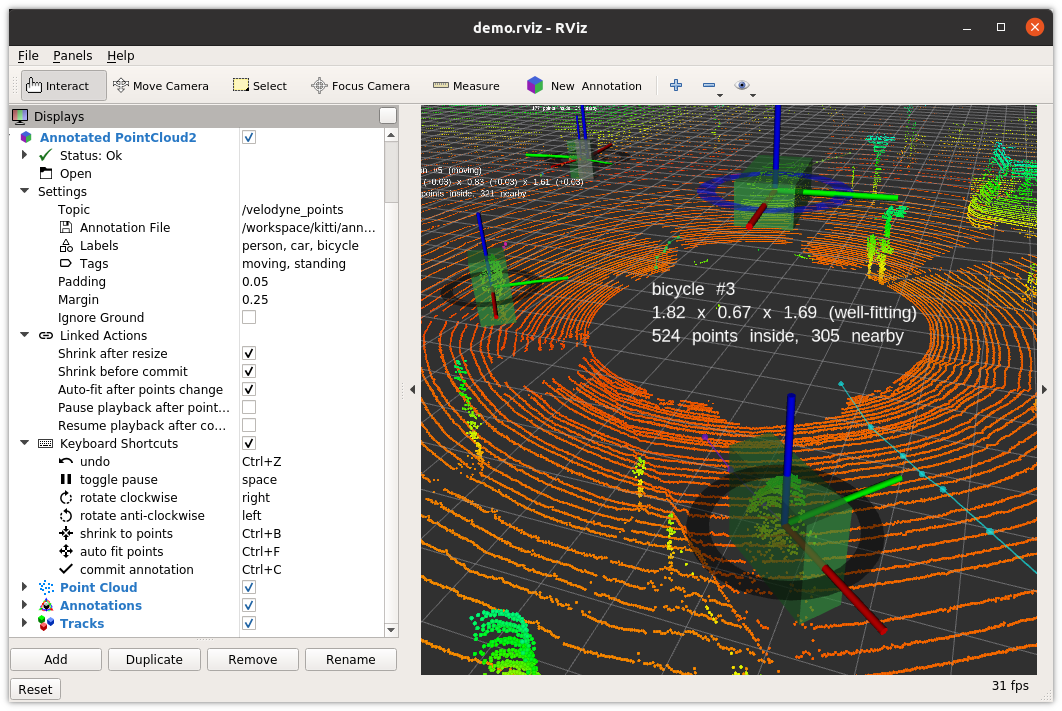Click the blue plus add-tool icon
Image resolution: width=1062 pixels, height=711 pixels.
coord(676,85)
